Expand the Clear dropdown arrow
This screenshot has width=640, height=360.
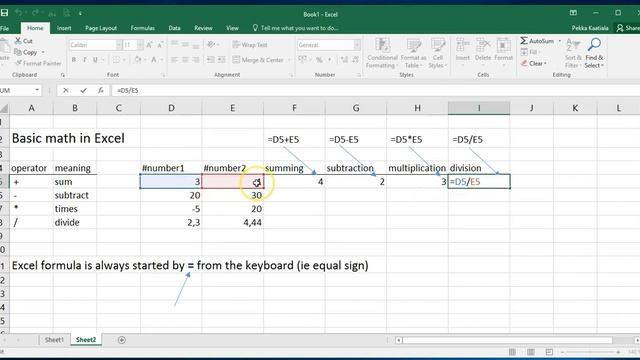545,63
